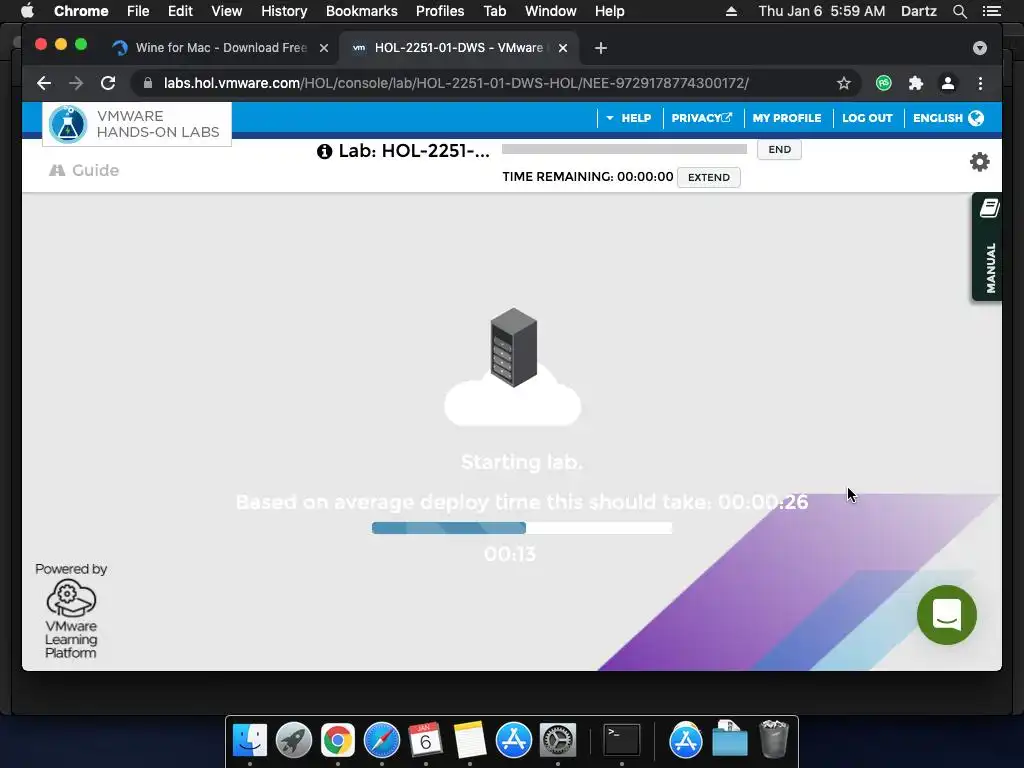Open a new tab with plus icon

(601, 48)
